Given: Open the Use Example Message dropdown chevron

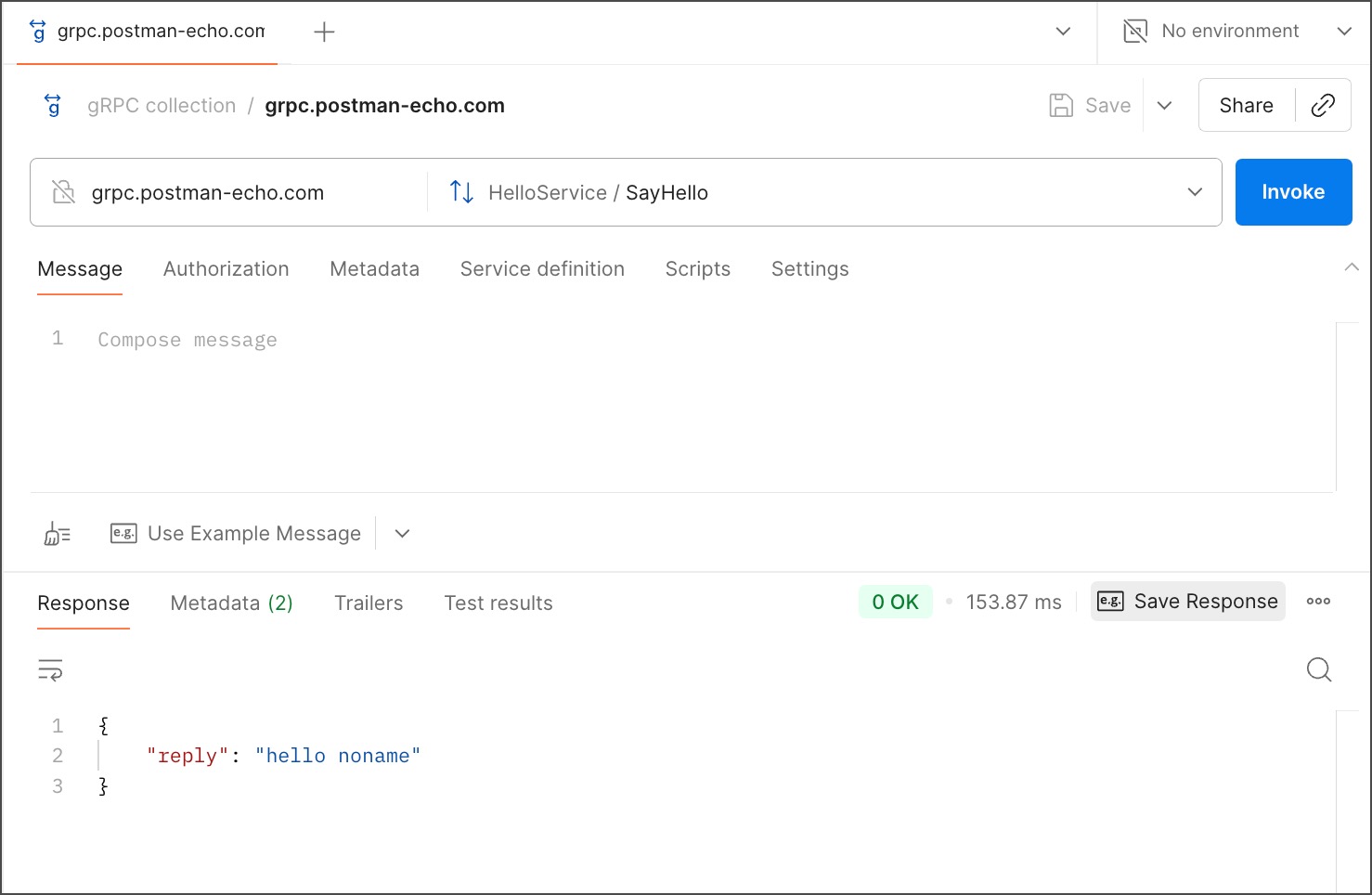Looking at the screenshot, I should 401,533.
